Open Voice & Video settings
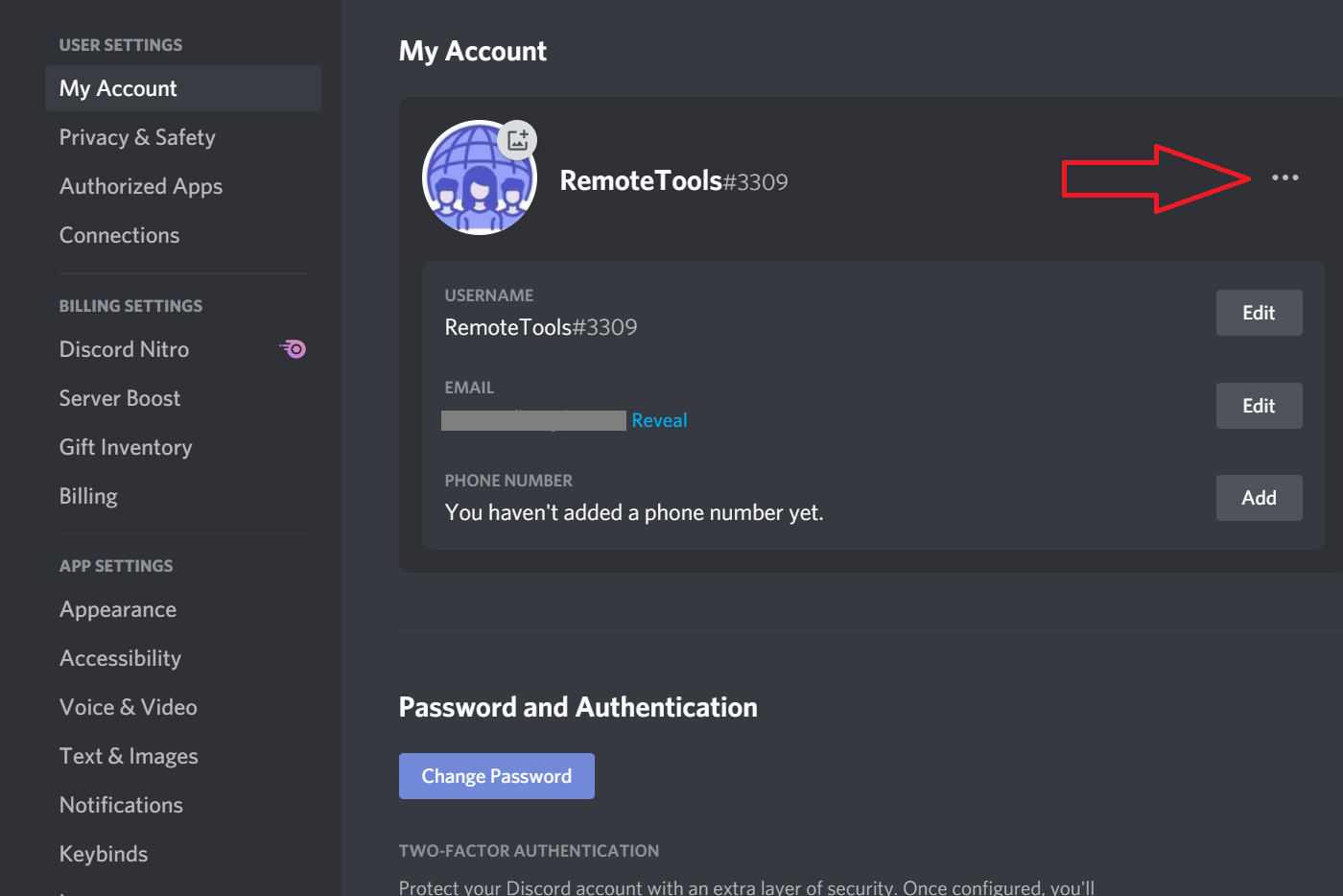 pyautogui.click(x=129, y=706)
